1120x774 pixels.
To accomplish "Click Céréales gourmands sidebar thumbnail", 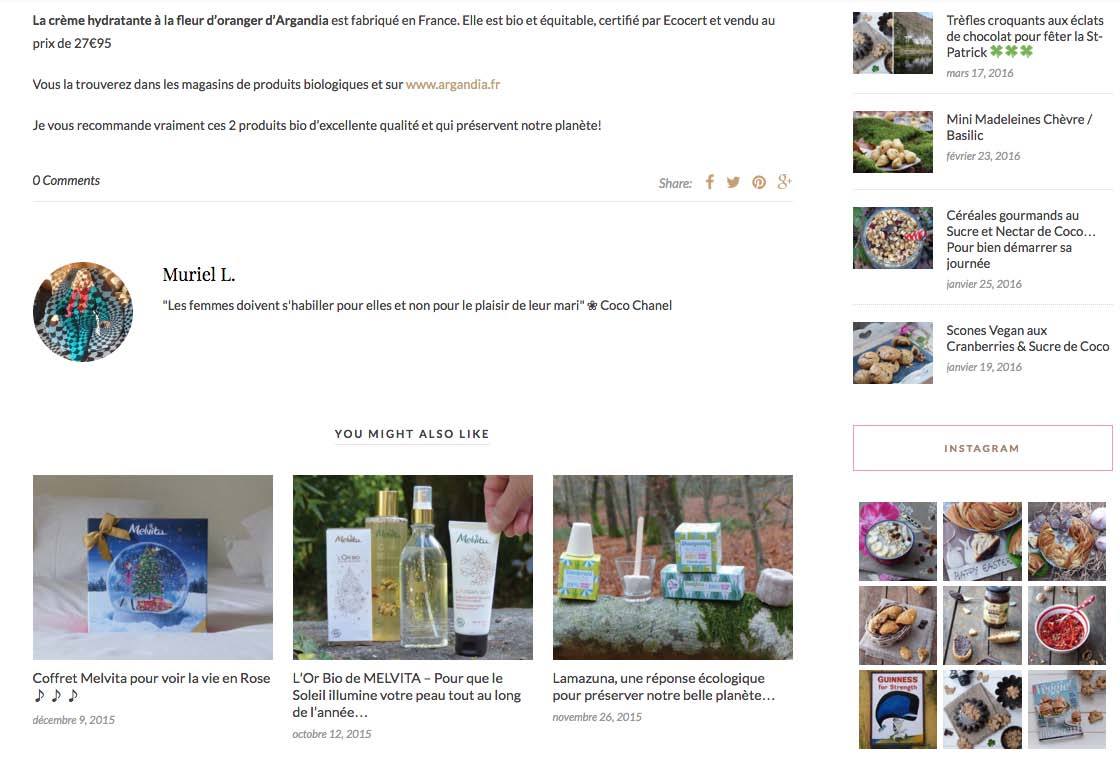I will (x=893, y=238).
